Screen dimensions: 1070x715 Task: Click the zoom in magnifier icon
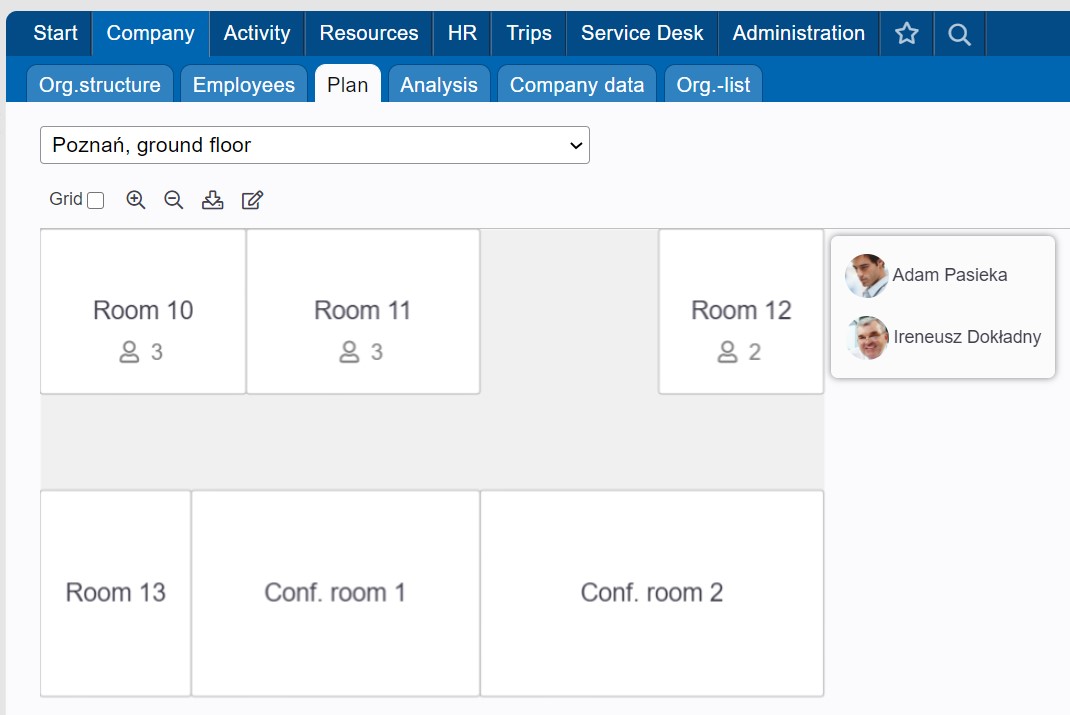pyautogui.click(x=136, y=200)
